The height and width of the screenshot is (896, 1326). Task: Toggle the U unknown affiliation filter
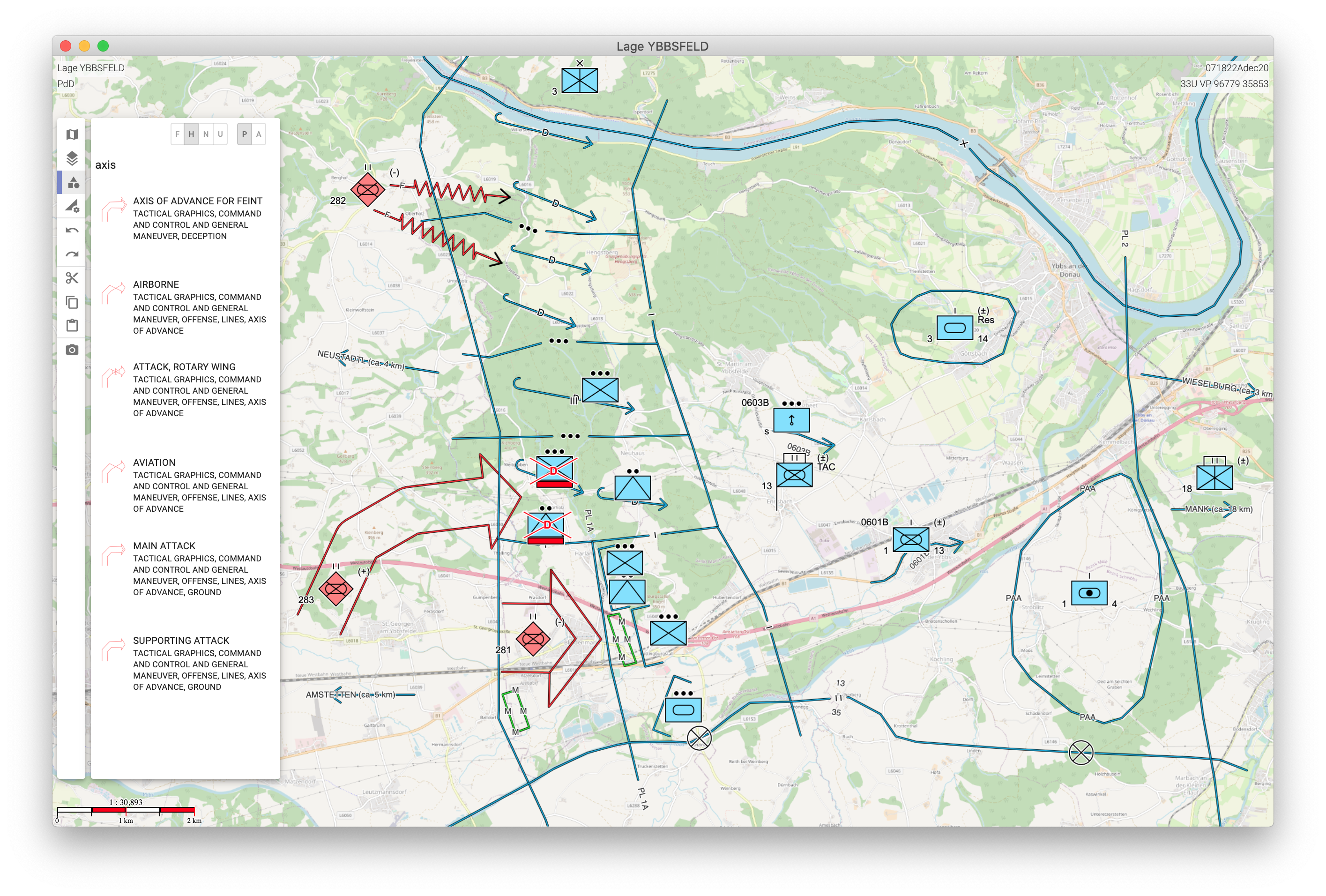pyautogui.click(x=220, y=134)
